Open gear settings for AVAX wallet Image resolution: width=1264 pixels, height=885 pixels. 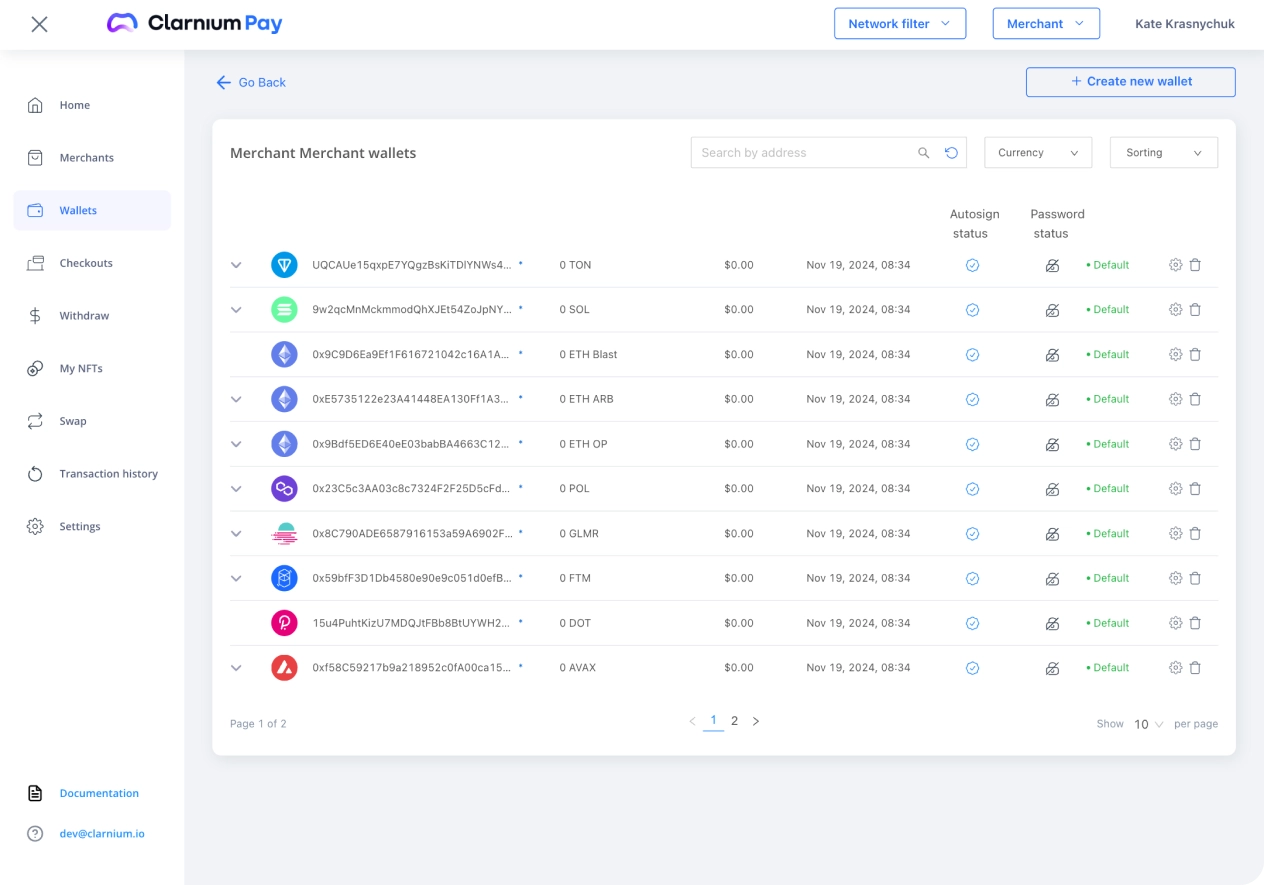point(1175,668)
